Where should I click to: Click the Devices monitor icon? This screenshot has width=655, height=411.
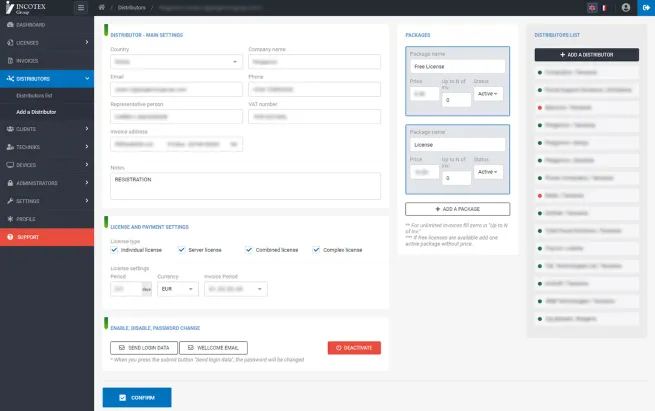coord(10,165)
